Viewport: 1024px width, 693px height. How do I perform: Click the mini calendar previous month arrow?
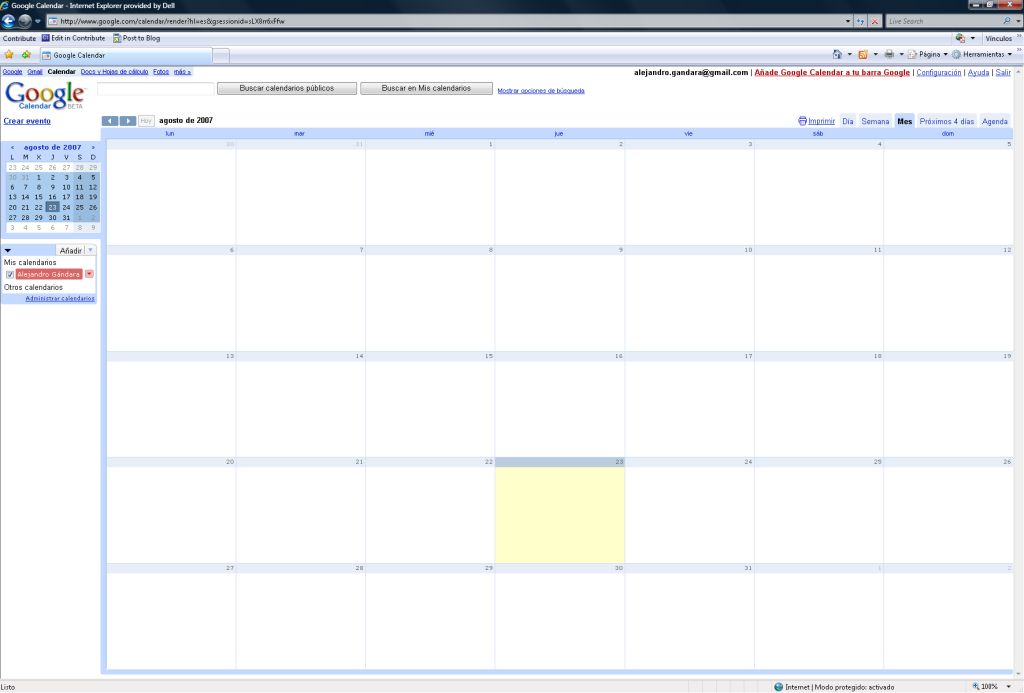12,148
